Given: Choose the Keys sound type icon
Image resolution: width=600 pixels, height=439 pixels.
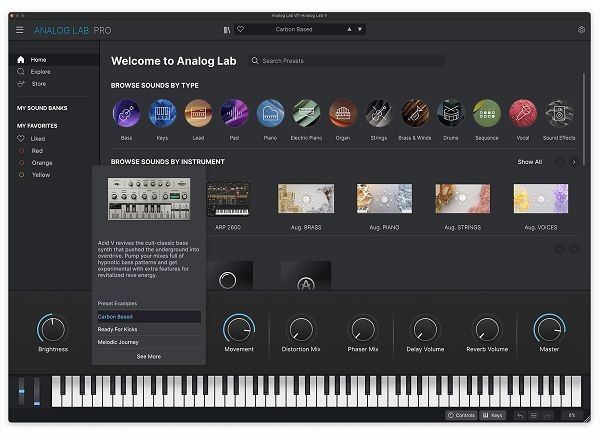Looking at the screenshot, I should point(162,113).
